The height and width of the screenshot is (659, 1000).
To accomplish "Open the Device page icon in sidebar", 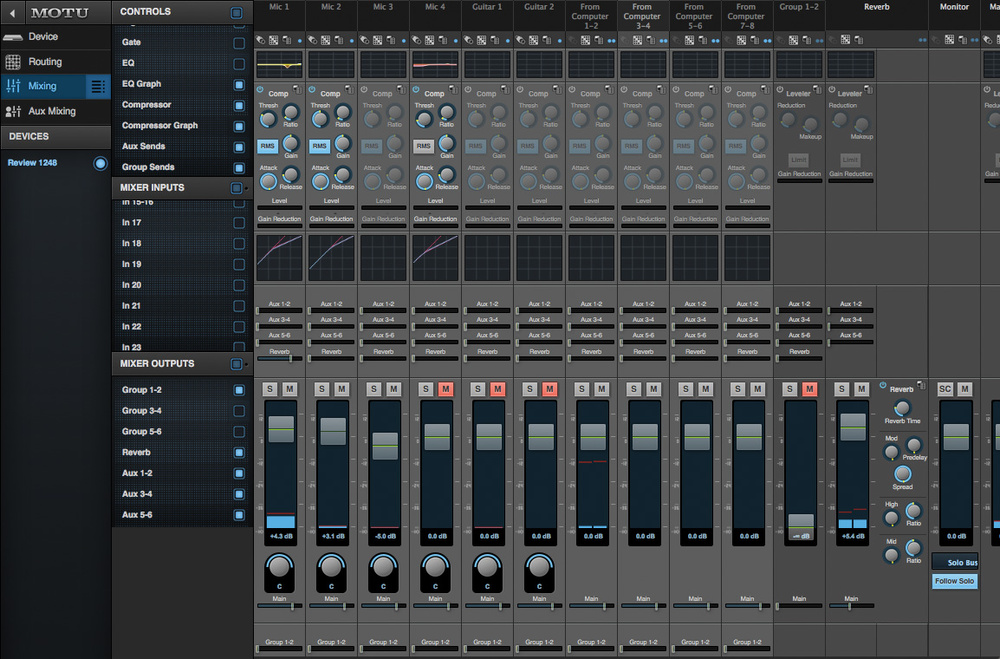I will [13, 37].
